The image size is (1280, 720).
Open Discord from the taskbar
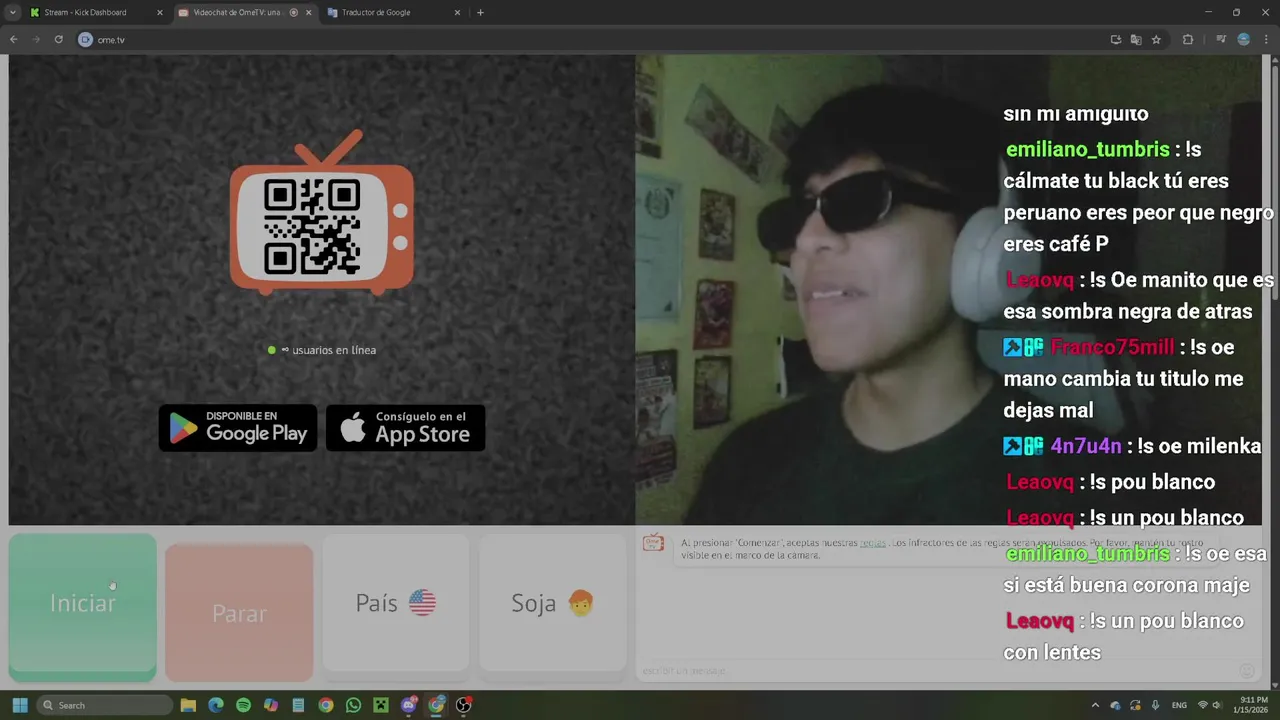point(409,705)
